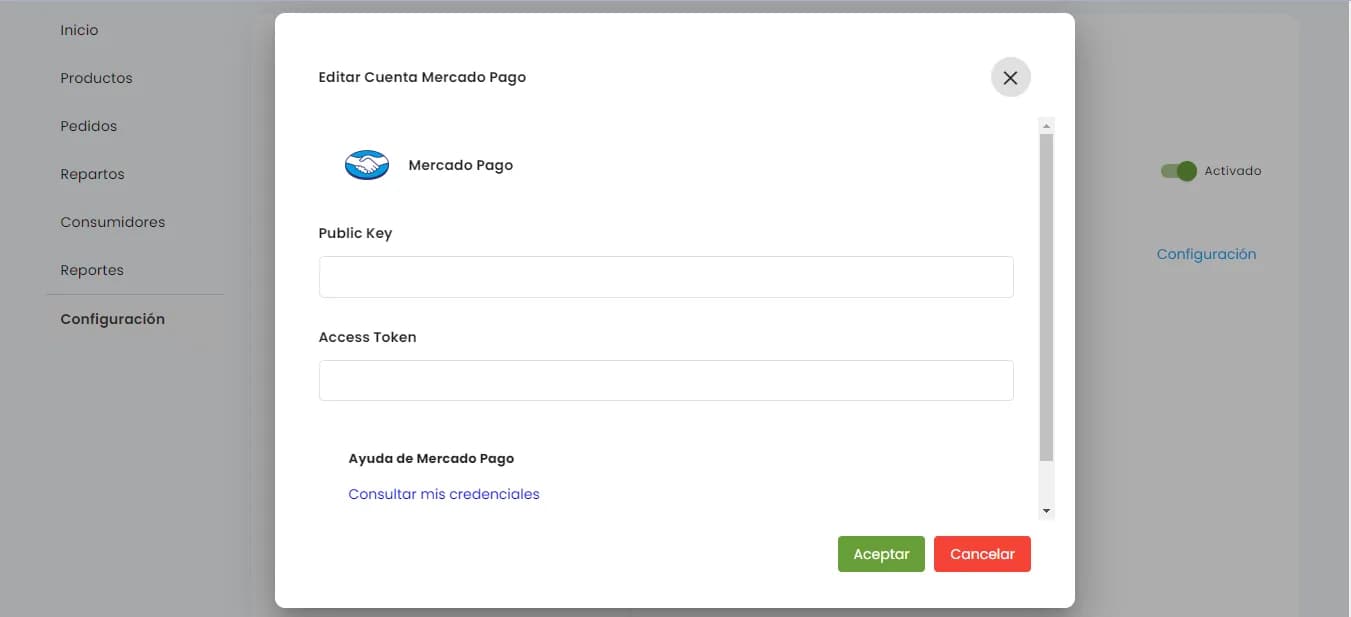This screenshot has height=617, width=1351.
Task: Open Pedidos in sidebar
Action: (89, 126)
